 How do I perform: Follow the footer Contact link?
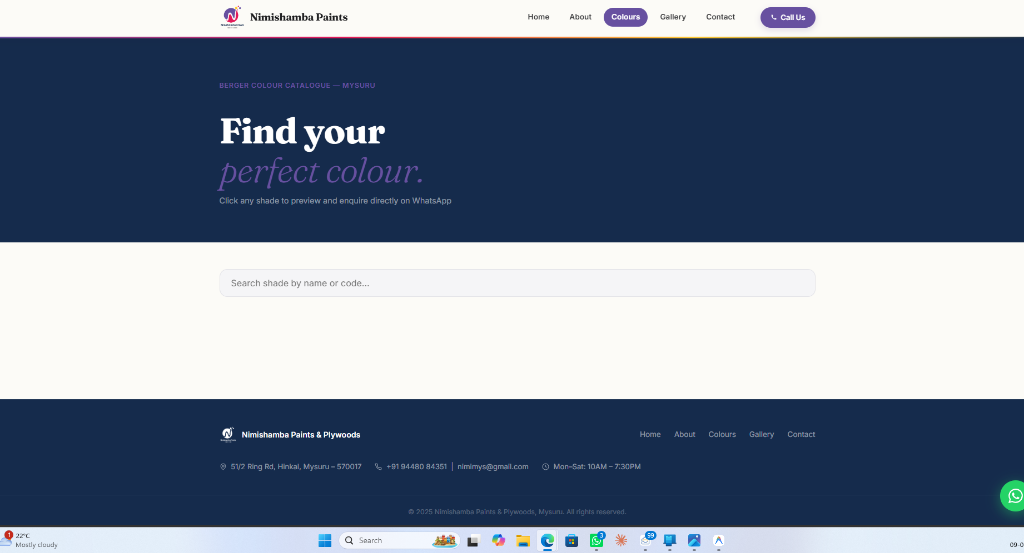pos(801,434)
